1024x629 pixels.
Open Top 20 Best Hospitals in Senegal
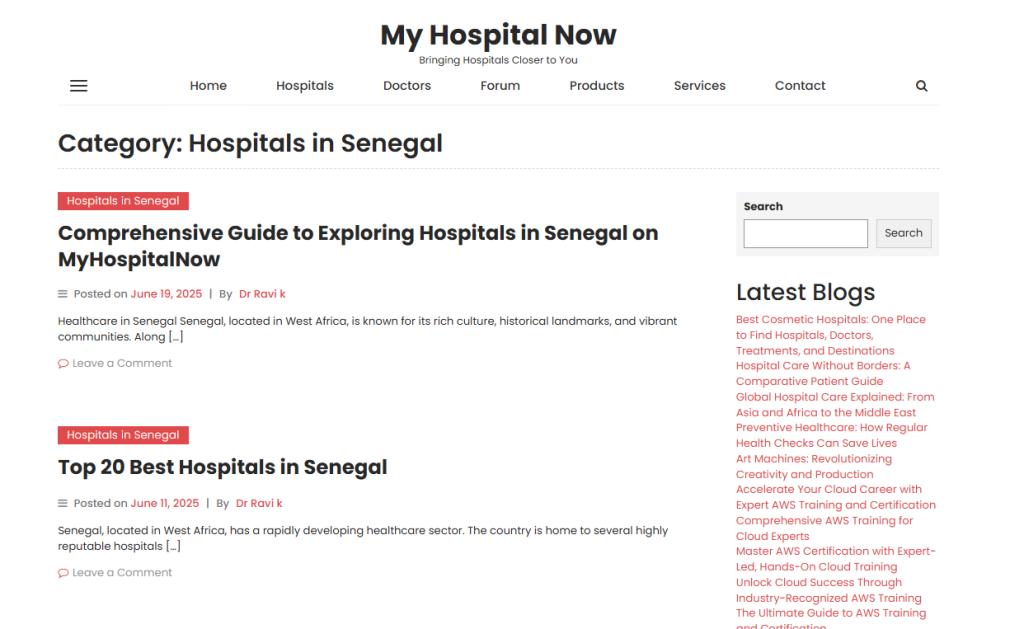[x=222, y=467]
